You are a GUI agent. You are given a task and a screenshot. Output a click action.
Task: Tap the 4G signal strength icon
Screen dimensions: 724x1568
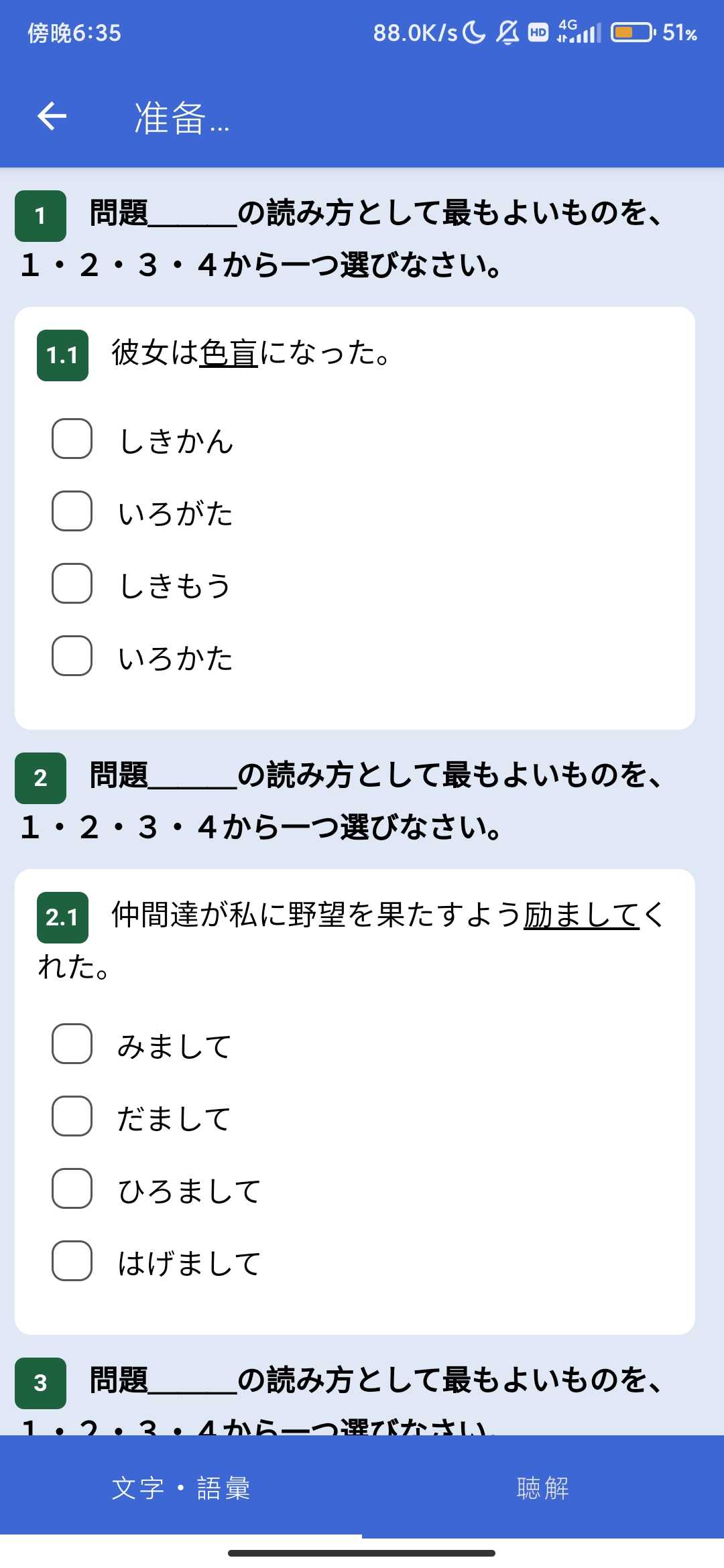(579, 32)
